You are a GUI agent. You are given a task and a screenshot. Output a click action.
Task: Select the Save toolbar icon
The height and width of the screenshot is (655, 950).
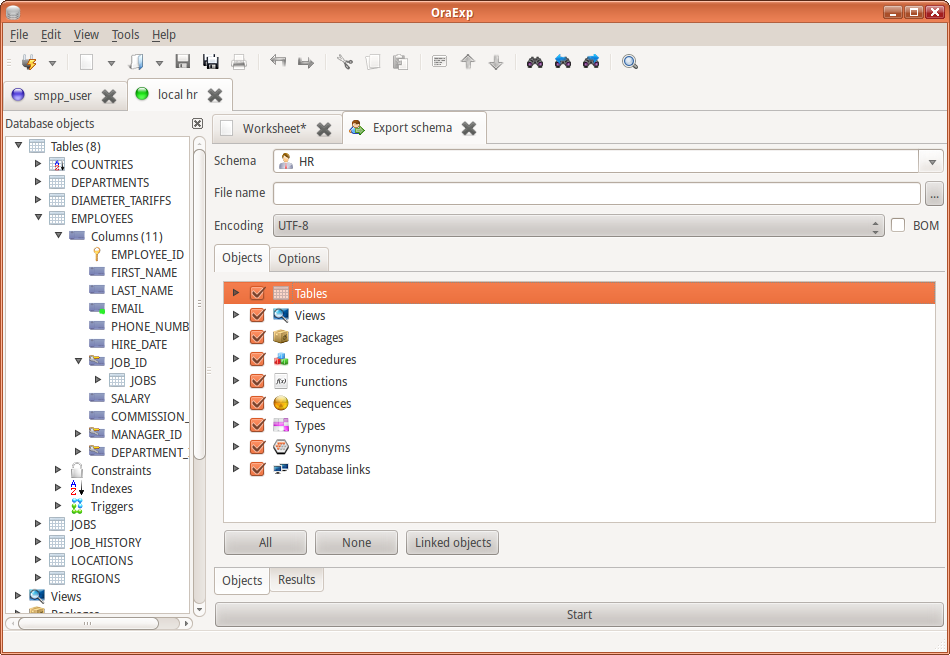(x=182, y=62)
